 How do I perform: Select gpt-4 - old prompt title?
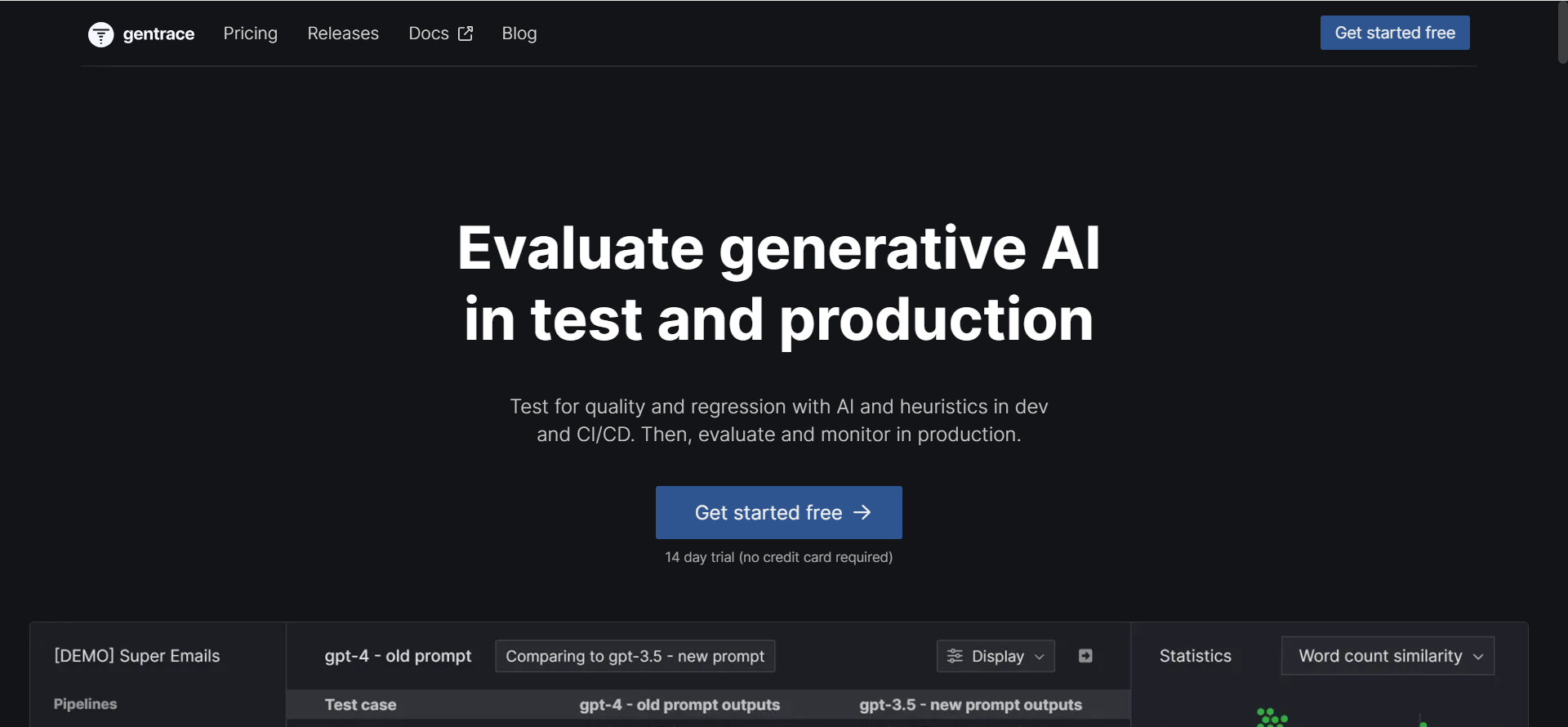398,656
